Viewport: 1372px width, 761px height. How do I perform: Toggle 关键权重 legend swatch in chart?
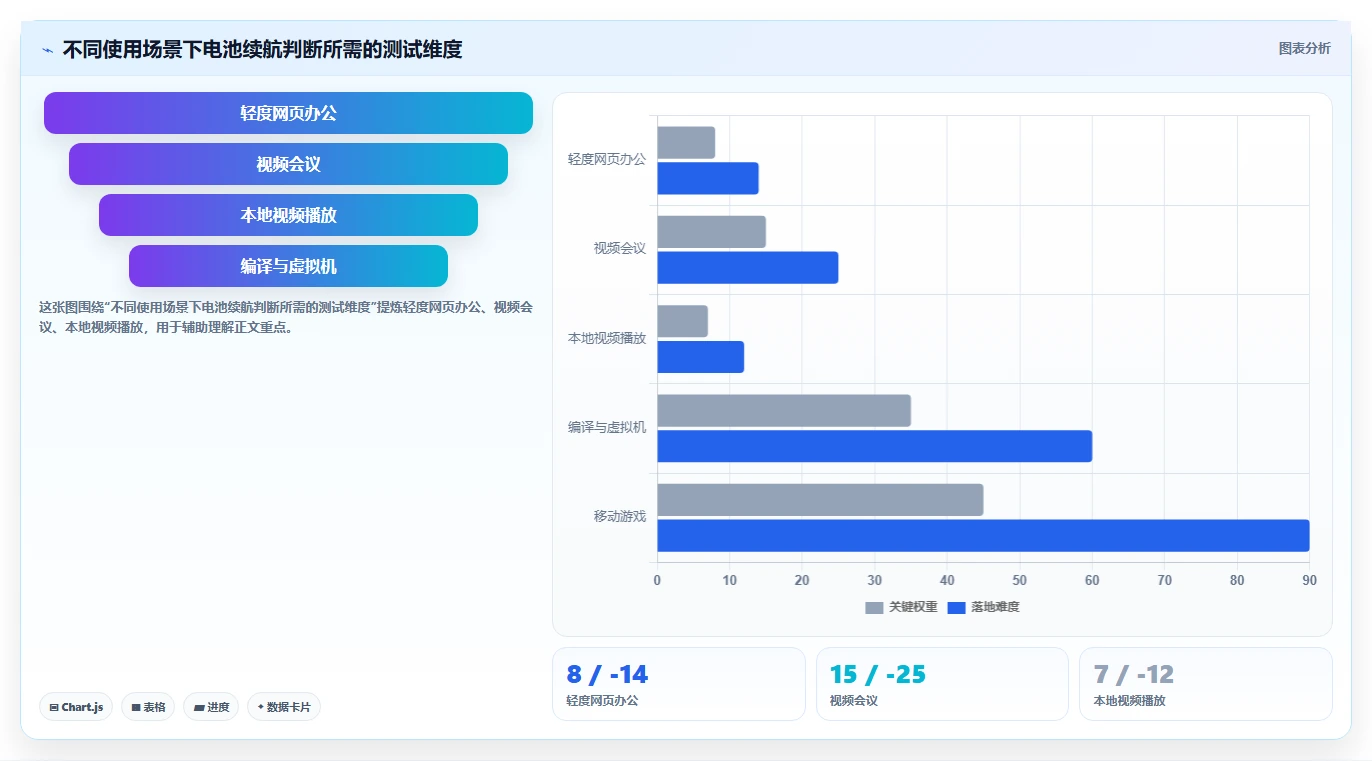874,607
